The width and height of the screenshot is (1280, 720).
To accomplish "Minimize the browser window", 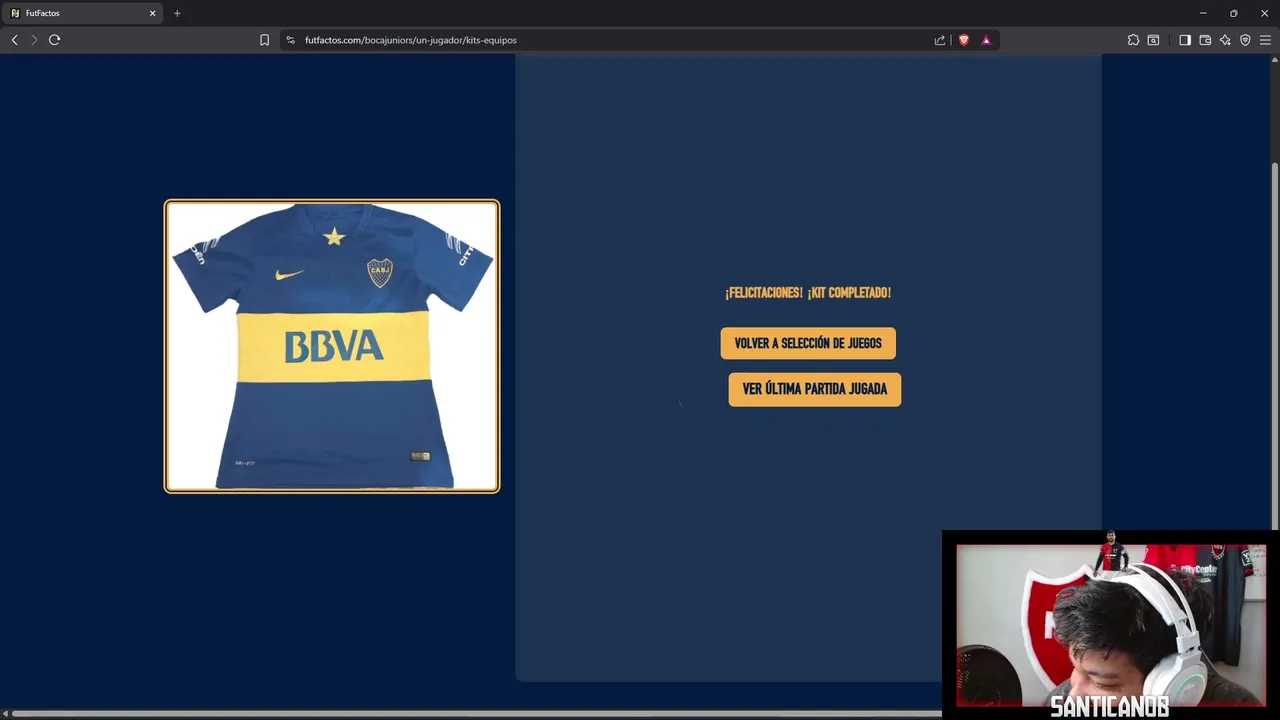I will 1203,13.
